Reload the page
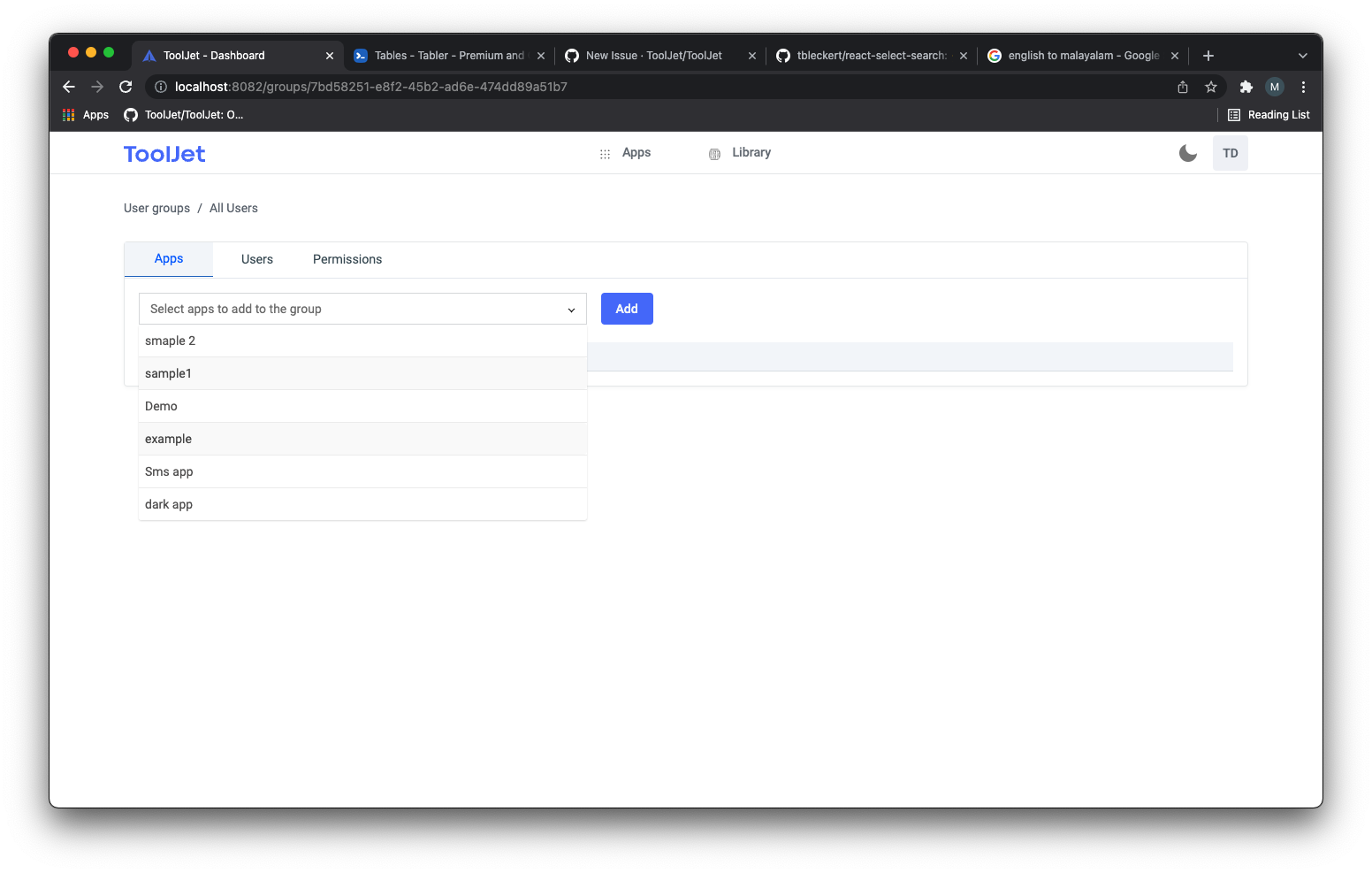 point(126,87)
